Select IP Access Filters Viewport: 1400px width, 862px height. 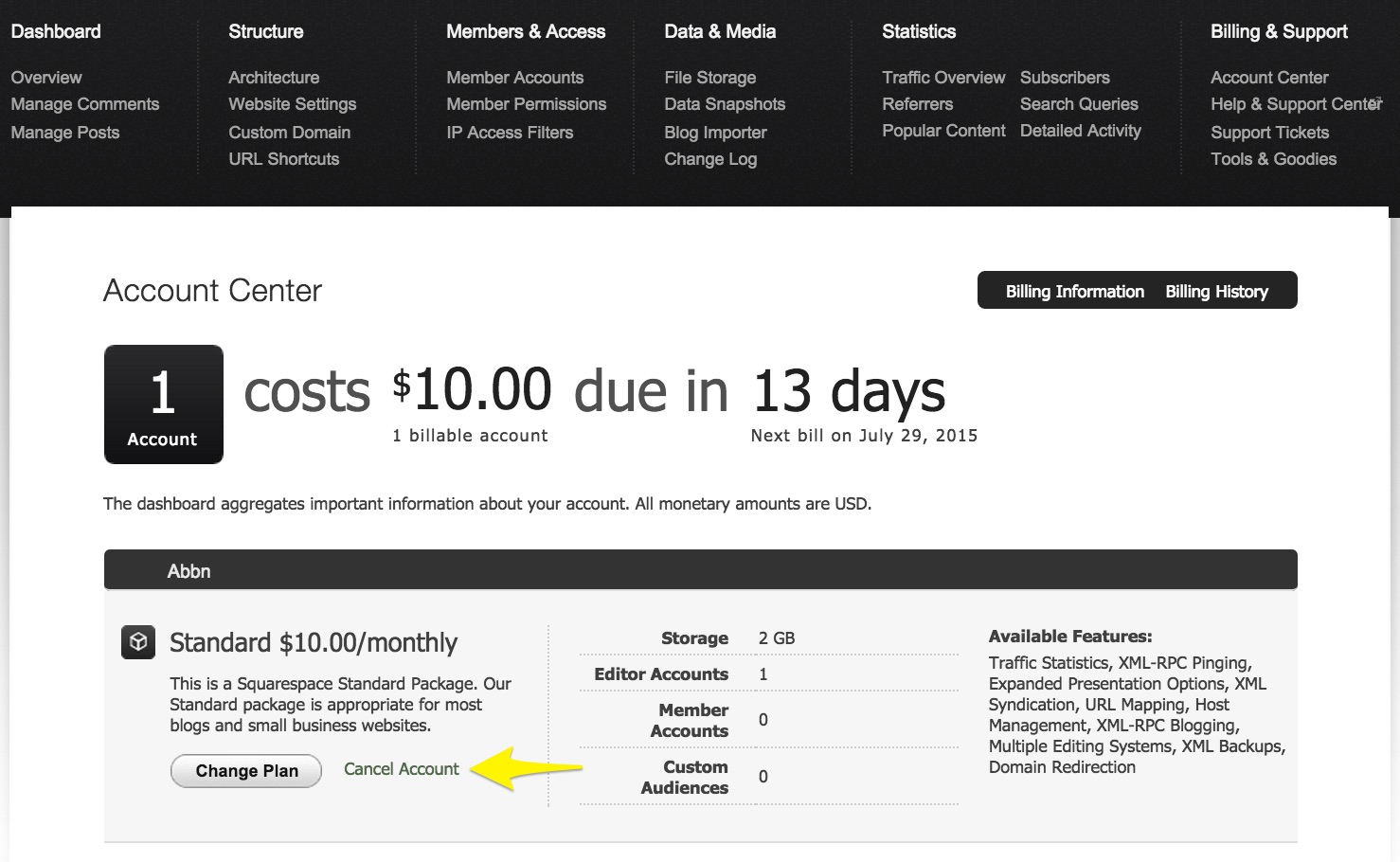(510, 133)
